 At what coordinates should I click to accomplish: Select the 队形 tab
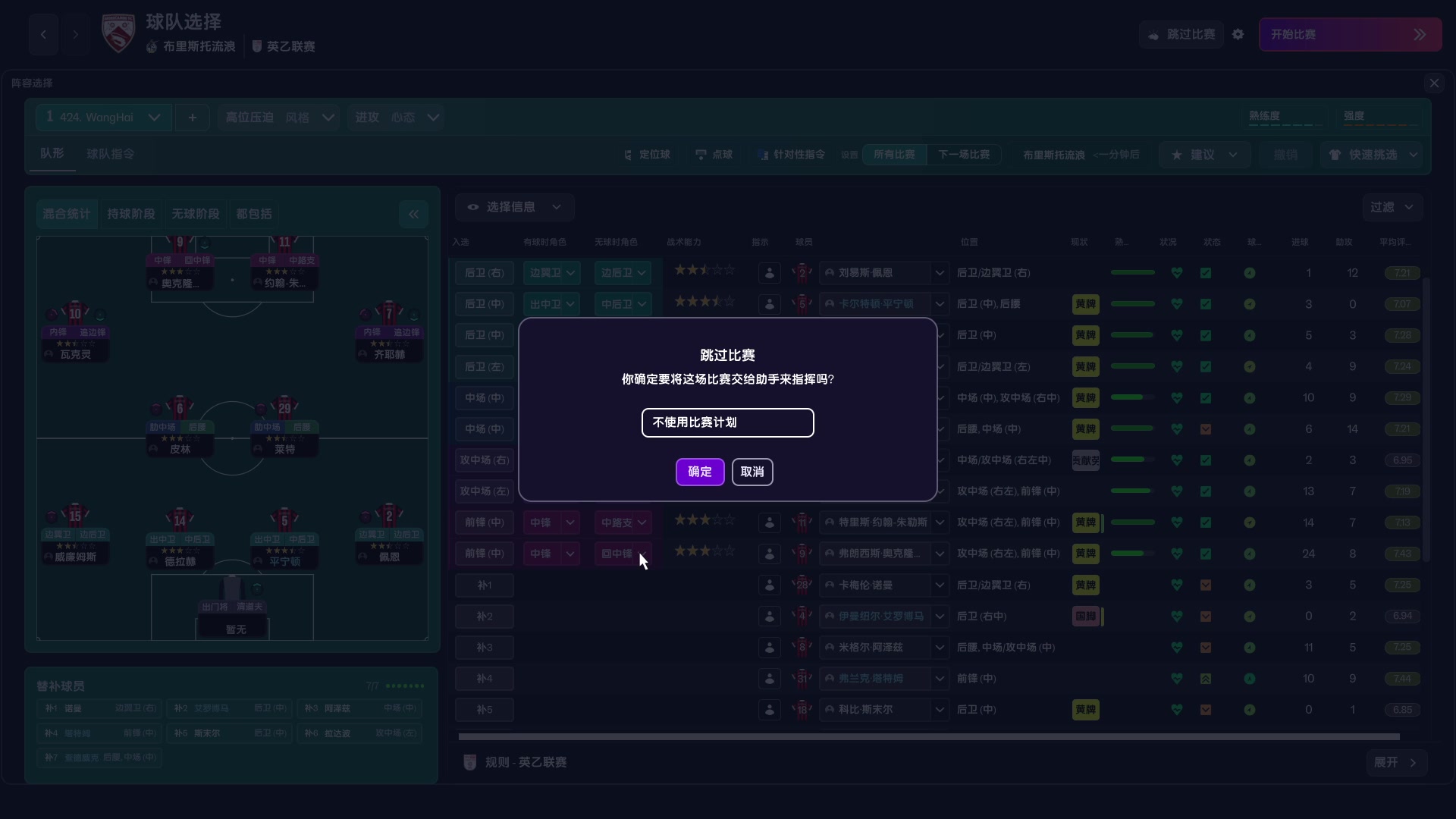coord(52,153)
